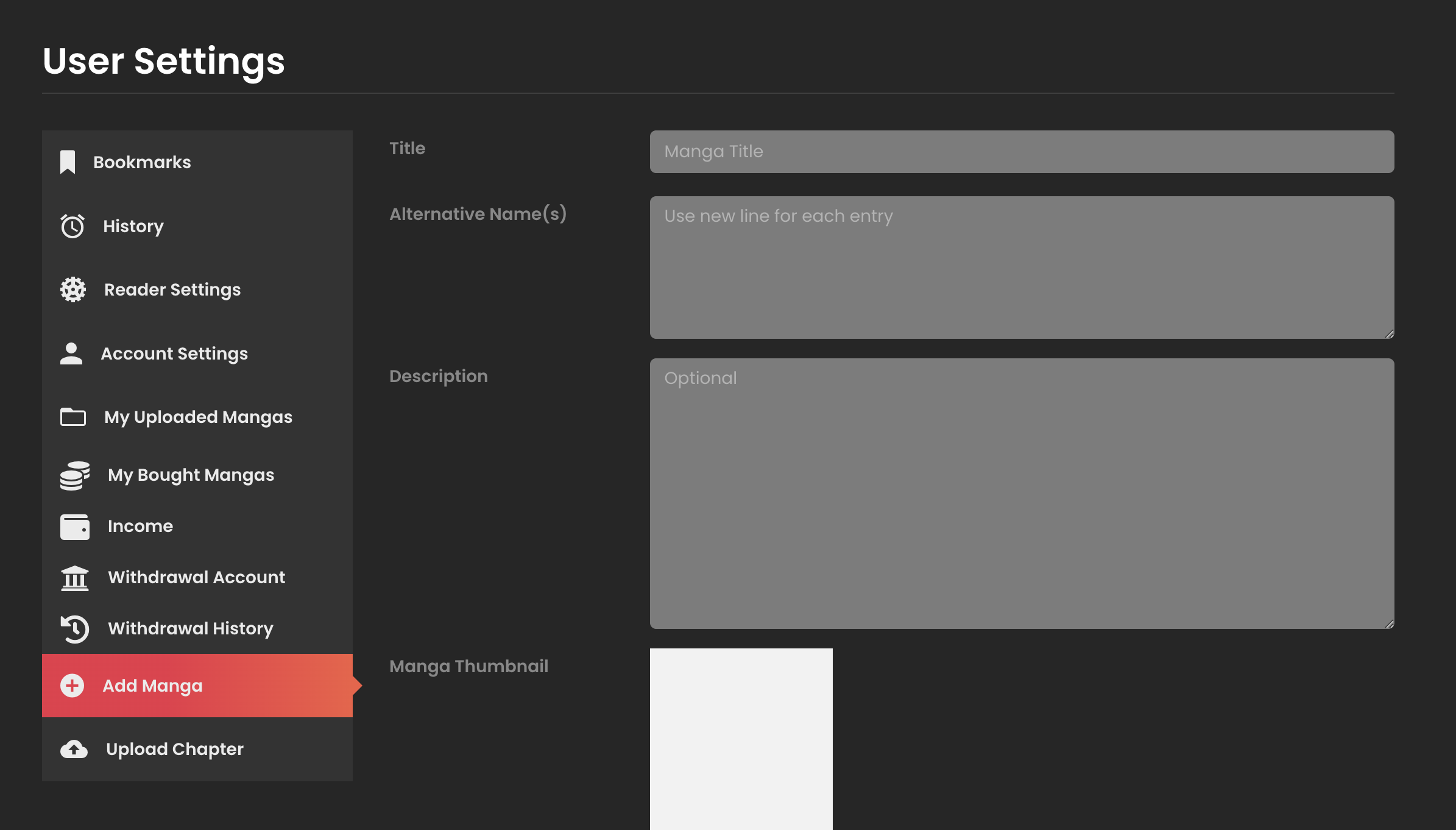Click the Withdrawal Account bank icon

[75, 578]
